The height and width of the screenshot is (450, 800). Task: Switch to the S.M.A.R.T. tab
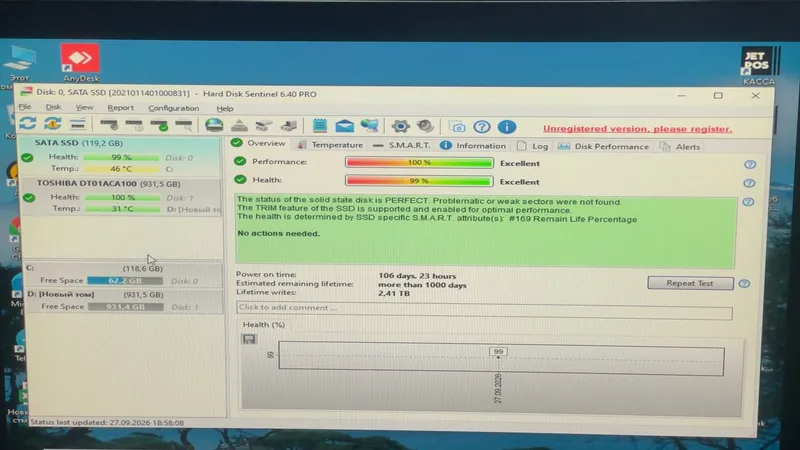click(x=402, y=145)
